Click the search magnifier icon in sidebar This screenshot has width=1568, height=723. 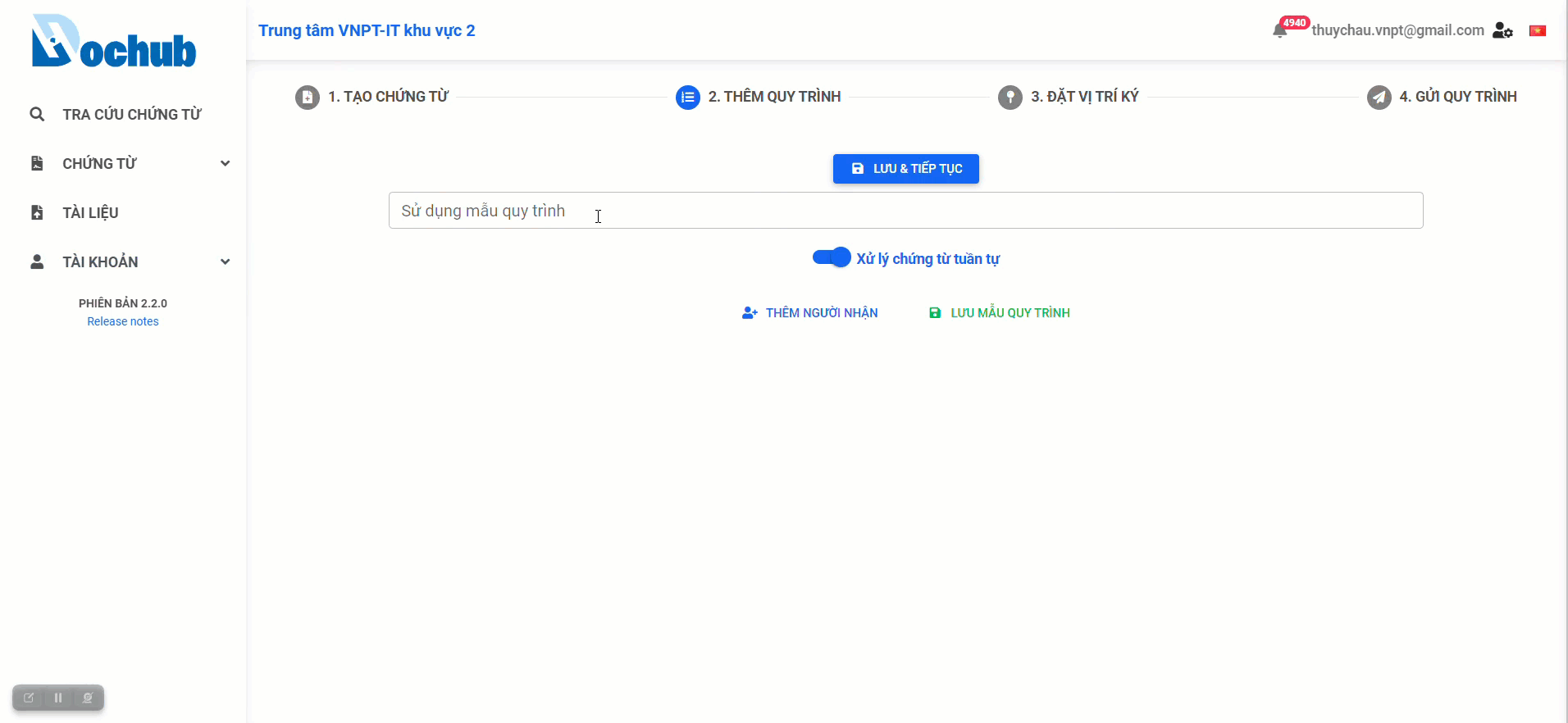(37, 114)
